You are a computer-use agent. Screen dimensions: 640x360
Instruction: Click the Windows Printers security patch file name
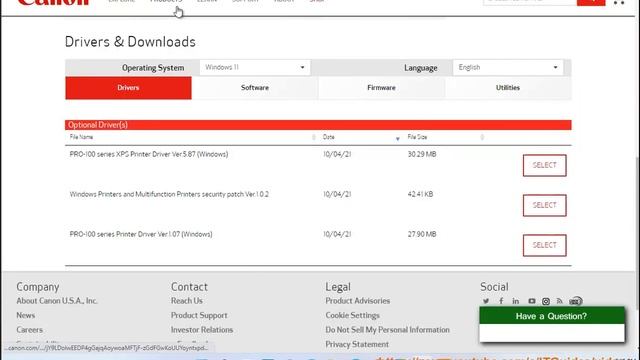click(x=169, y=194)
